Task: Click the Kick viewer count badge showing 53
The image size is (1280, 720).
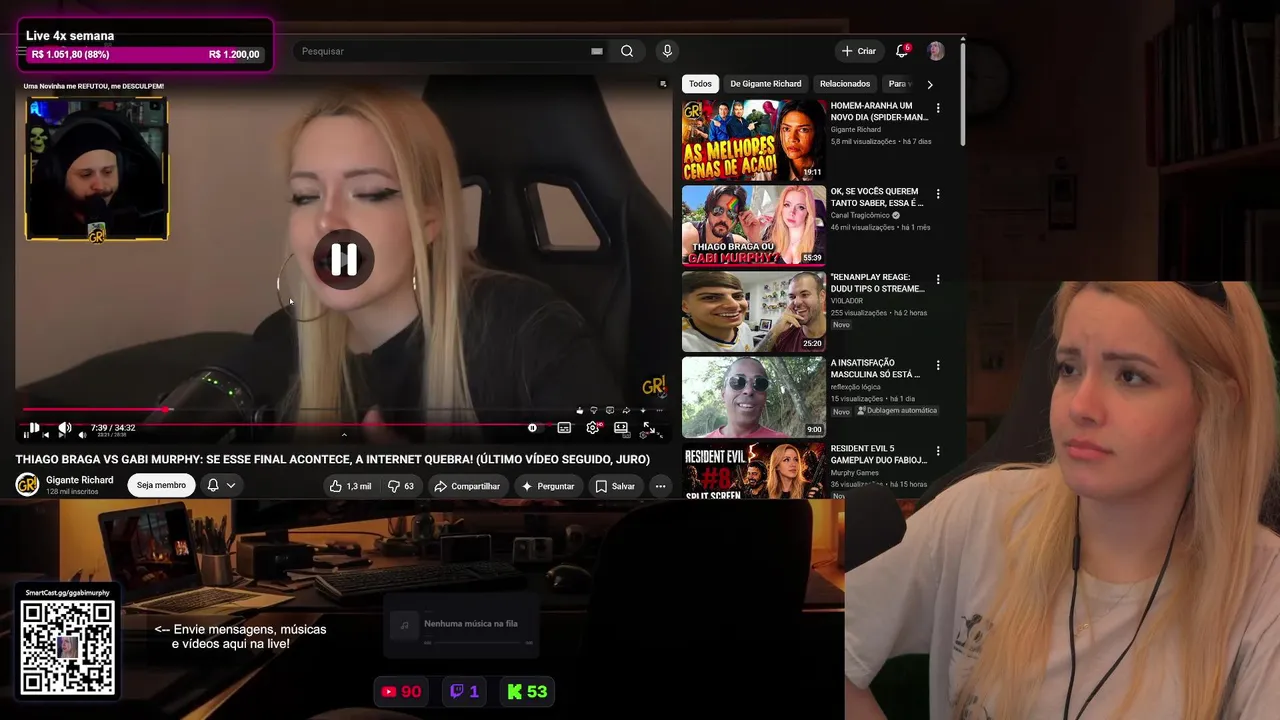Action: [x=527, y=691]
